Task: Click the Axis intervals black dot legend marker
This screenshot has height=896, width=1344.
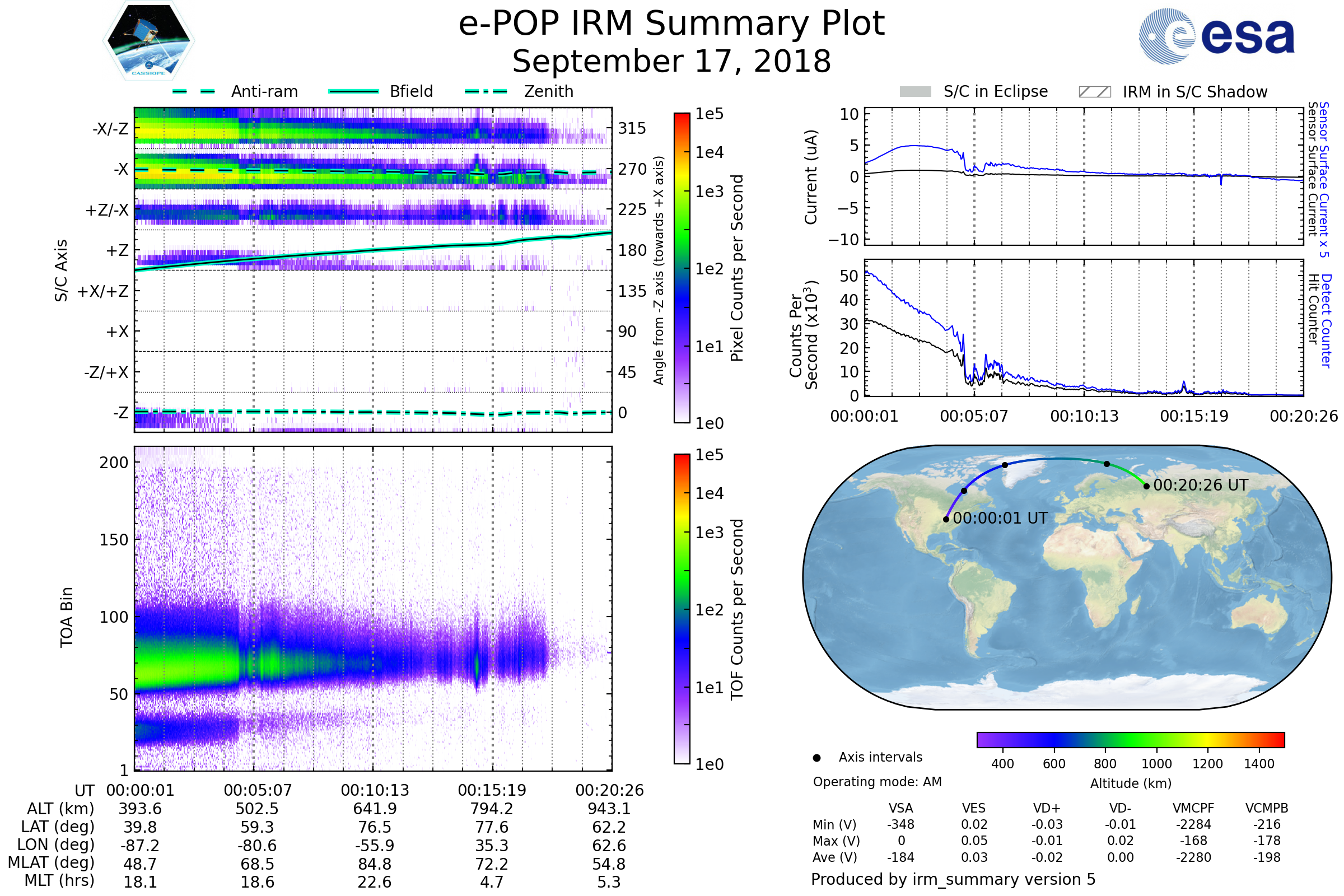Action: click(816, 758)
